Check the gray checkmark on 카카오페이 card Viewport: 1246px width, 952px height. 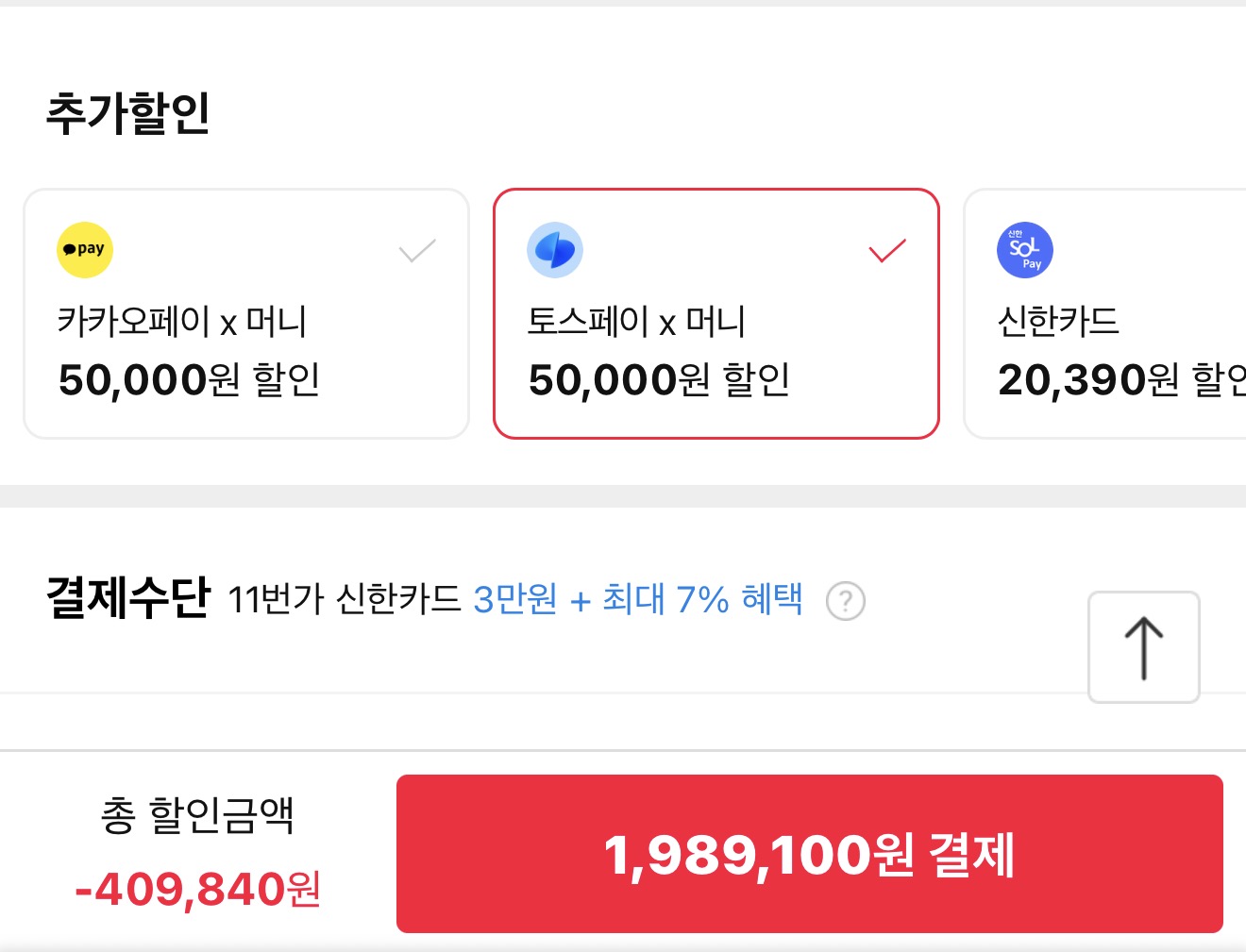click(417, 250)
